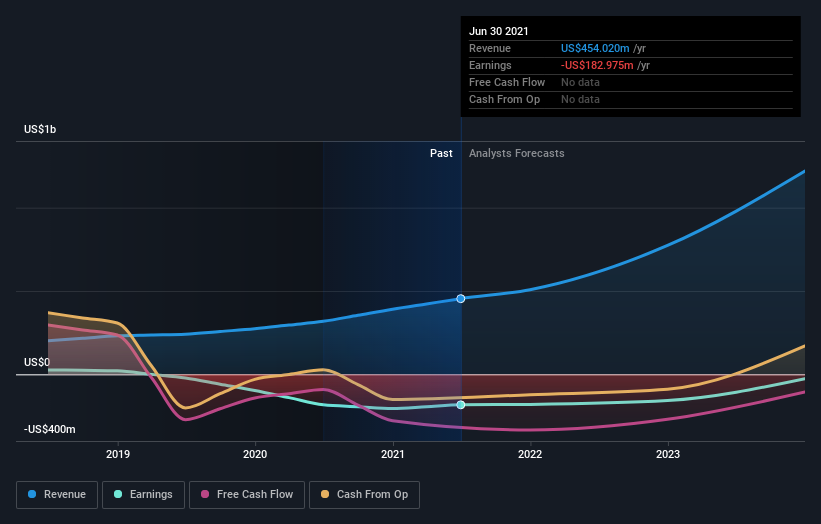This screenshot has width=821, height=524.
Task: Toggle the Cash From Op legend button
Action: tap(364, 495)
